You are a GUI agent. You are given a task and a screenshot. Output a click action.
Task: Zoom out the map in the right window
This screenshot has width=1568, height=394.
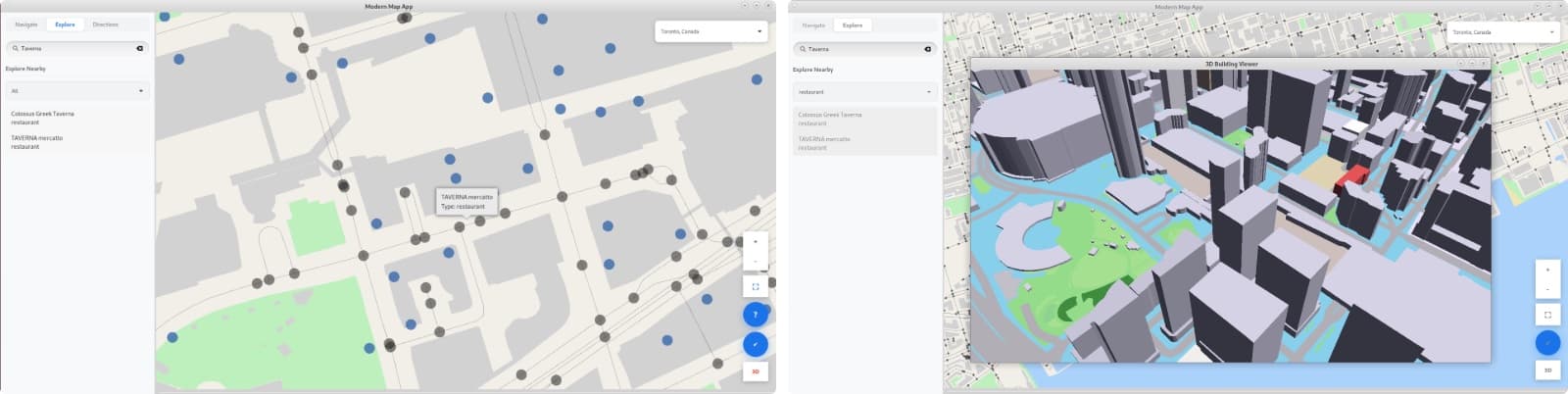pos(1547,289)
